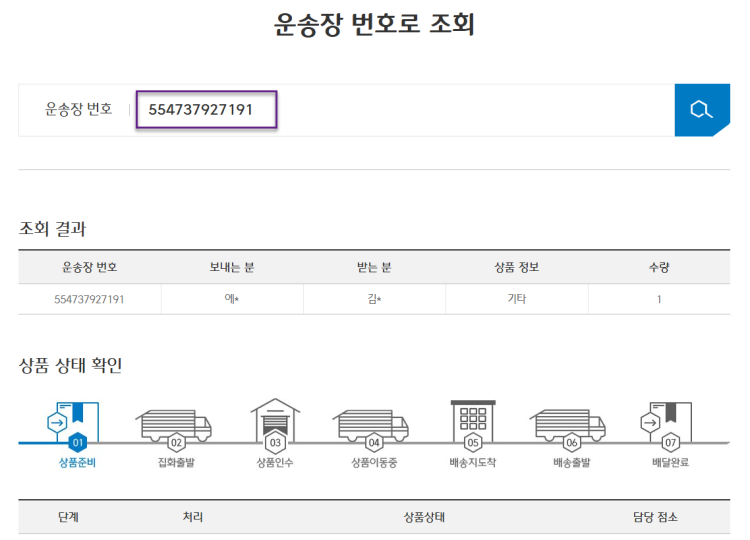Click the 상품준비 step 01 box icon

pos(77,424)
